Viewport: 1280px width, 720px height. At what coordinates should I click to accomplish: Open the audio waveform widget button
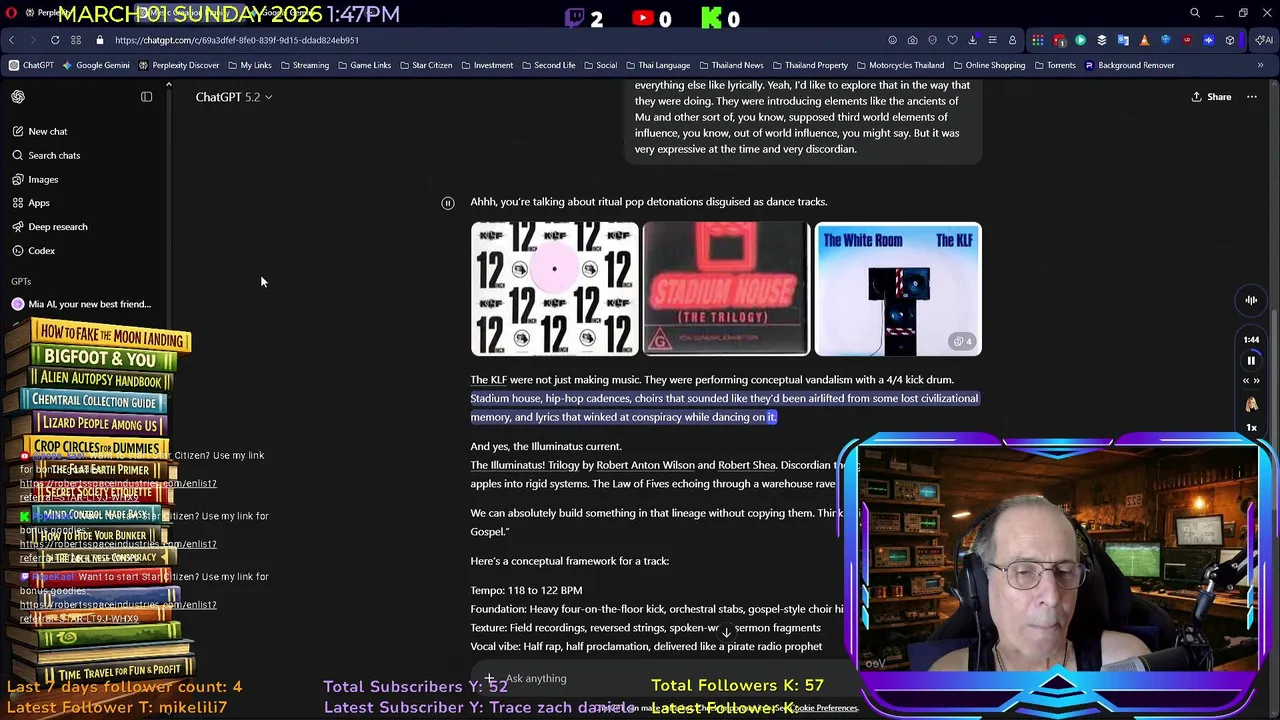[x=1251, y=300]
